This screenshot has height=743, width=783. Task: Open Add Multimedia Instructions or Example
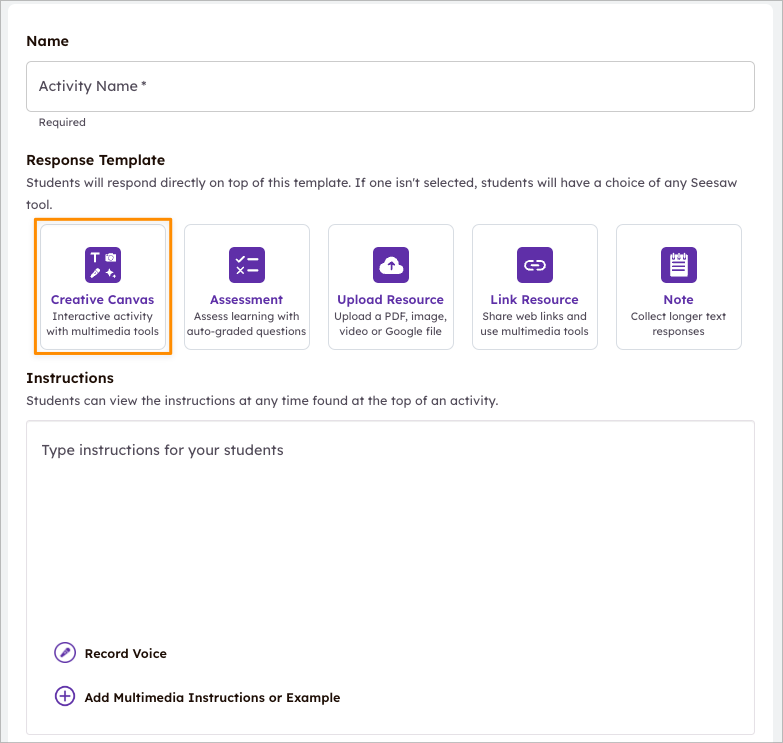[212, 698]
